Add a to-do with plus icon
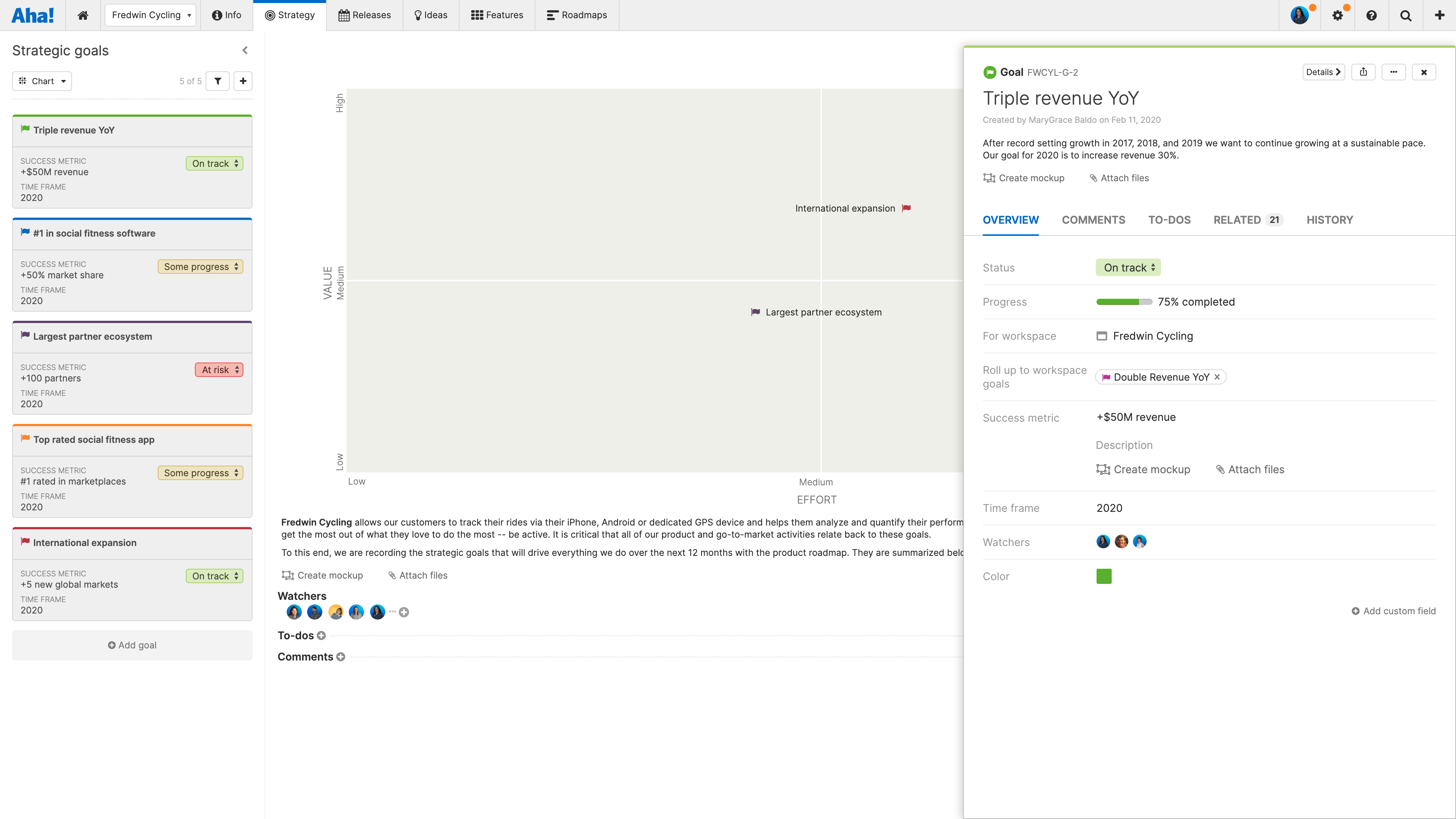Viewport: 1456px width, 819px height. [321, 635]
